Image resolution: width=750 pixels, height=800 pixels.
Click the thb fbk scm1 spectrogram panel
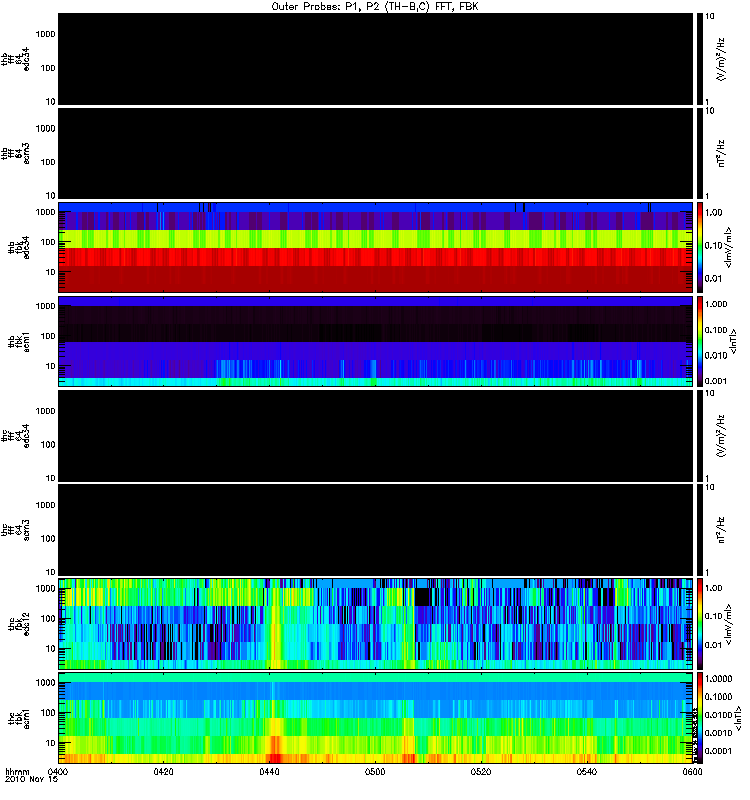(x=375, y=341)
